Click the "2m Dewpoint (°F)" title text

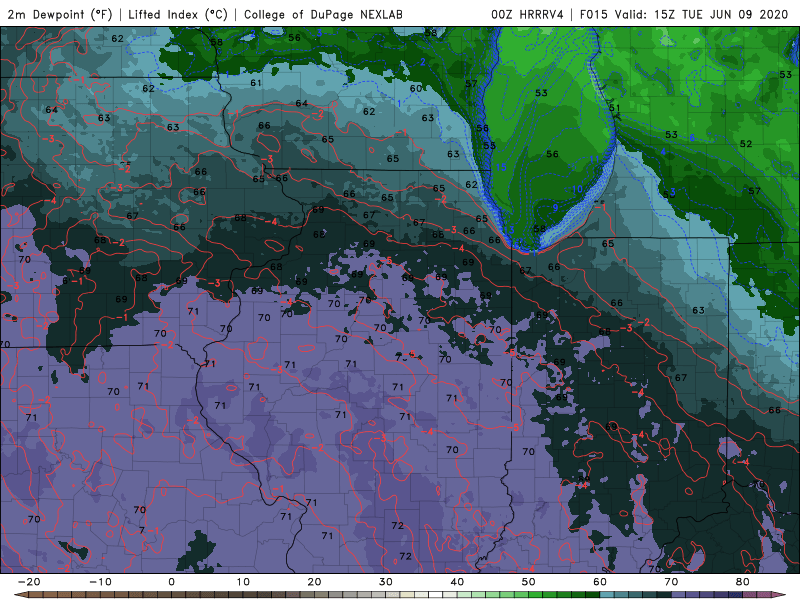click(x=60, y=15)
